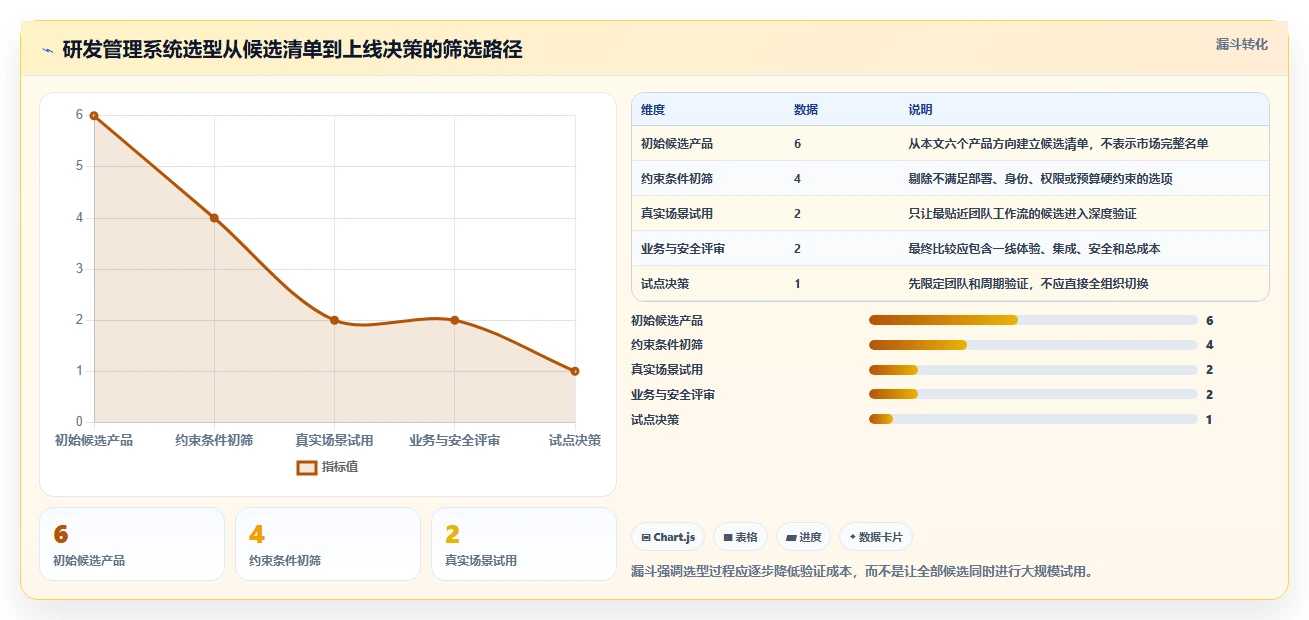This screenshot has width=1309, height=620.
Task: Open the data card showing 4 约束条件初筛
Action: 328,544
